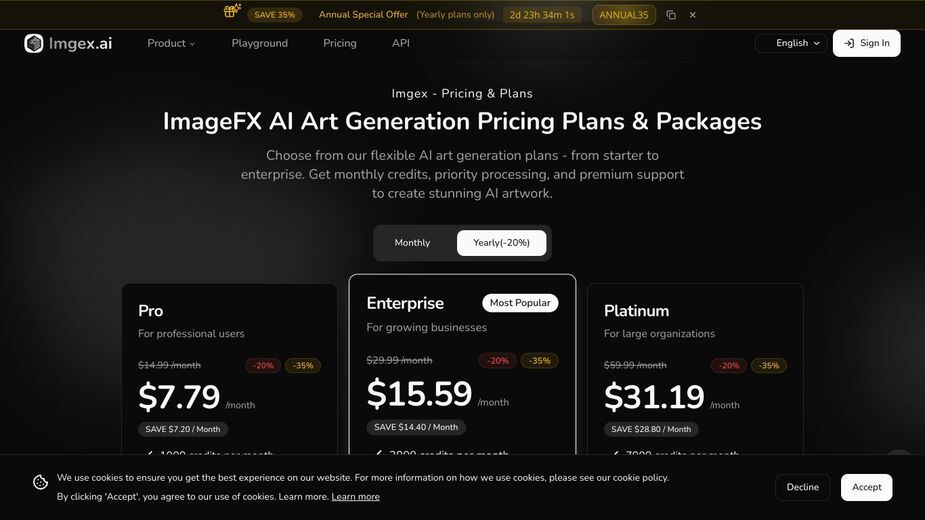This screenshot has height=520, width=925.
Task: Expand the Product menu chevron
Action: point(192,44)
